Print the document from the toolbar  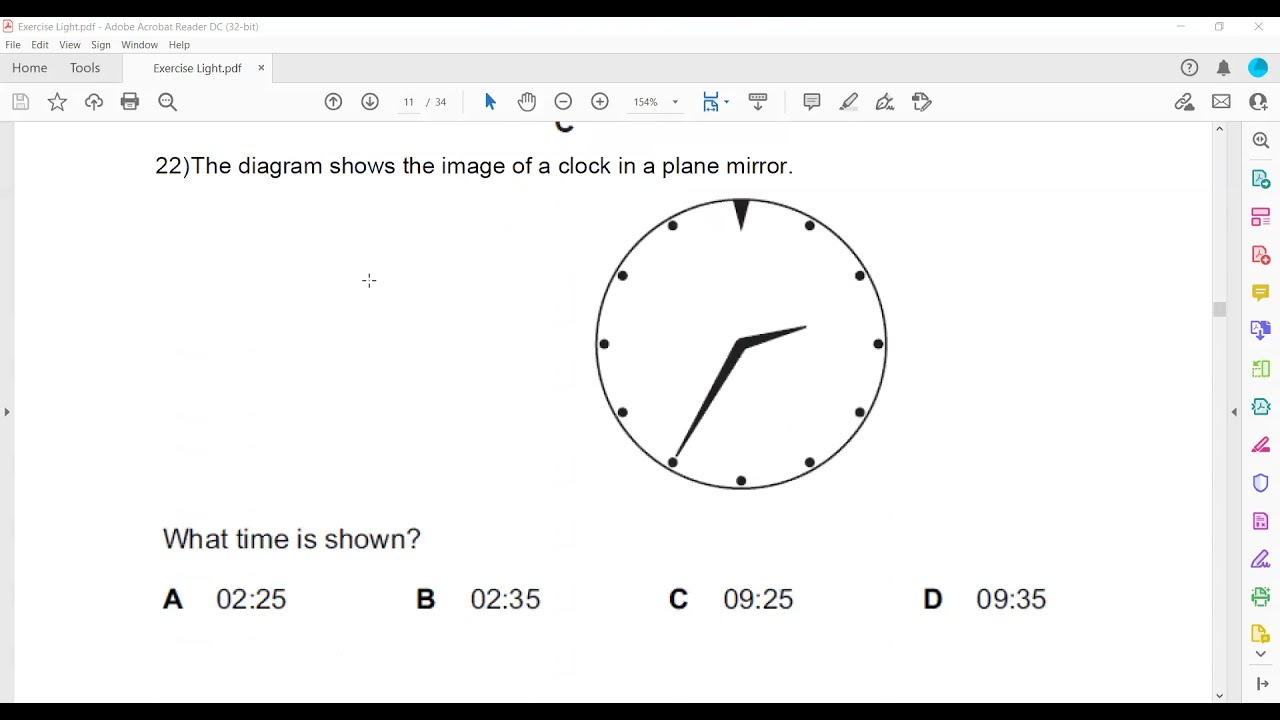click(x=130, y=102)
